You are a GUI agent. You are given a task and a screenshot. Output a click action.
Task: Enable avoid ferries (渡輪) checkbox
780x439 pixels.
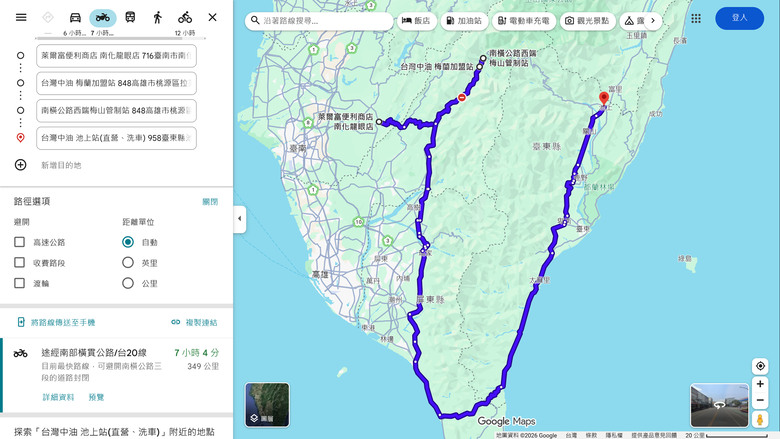(x=19, y=283)
